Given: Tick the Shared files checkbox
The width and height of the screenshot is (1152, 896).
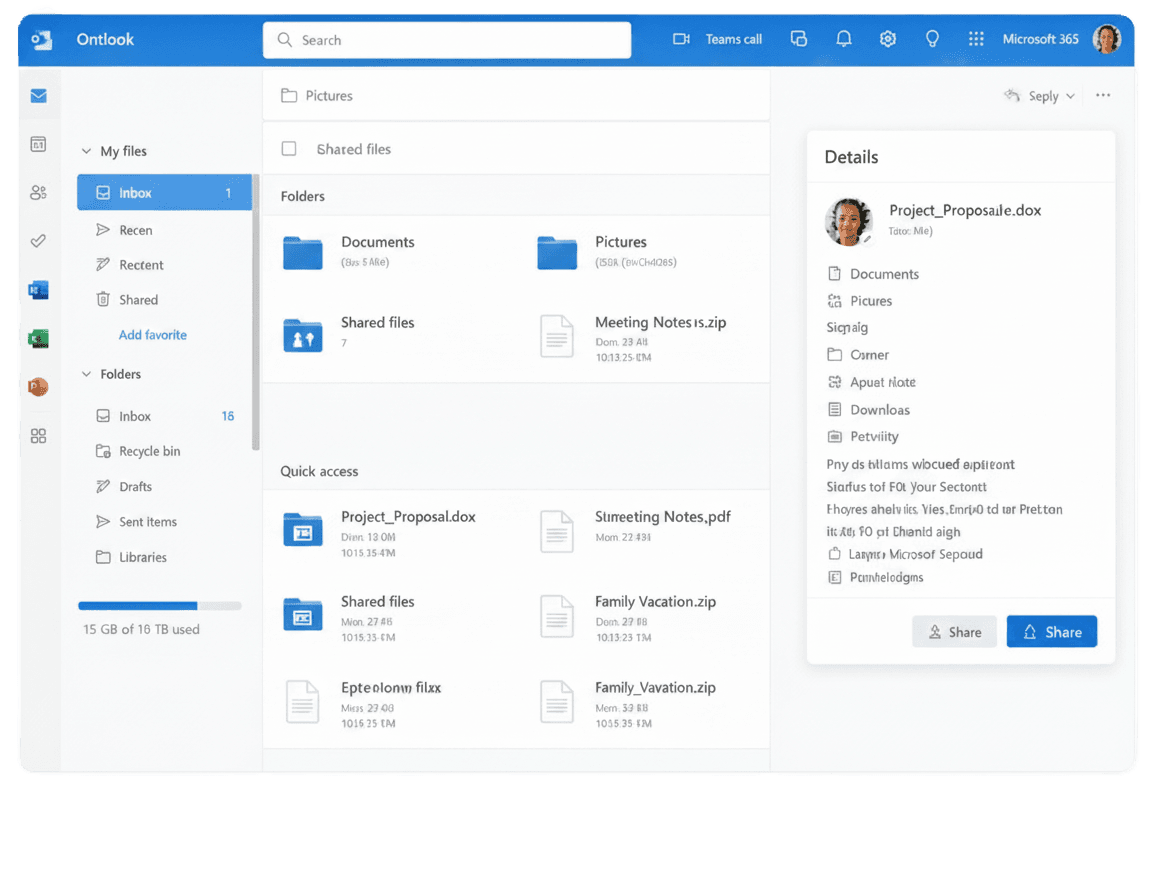Looking at the screenshot, I should 289,148.
